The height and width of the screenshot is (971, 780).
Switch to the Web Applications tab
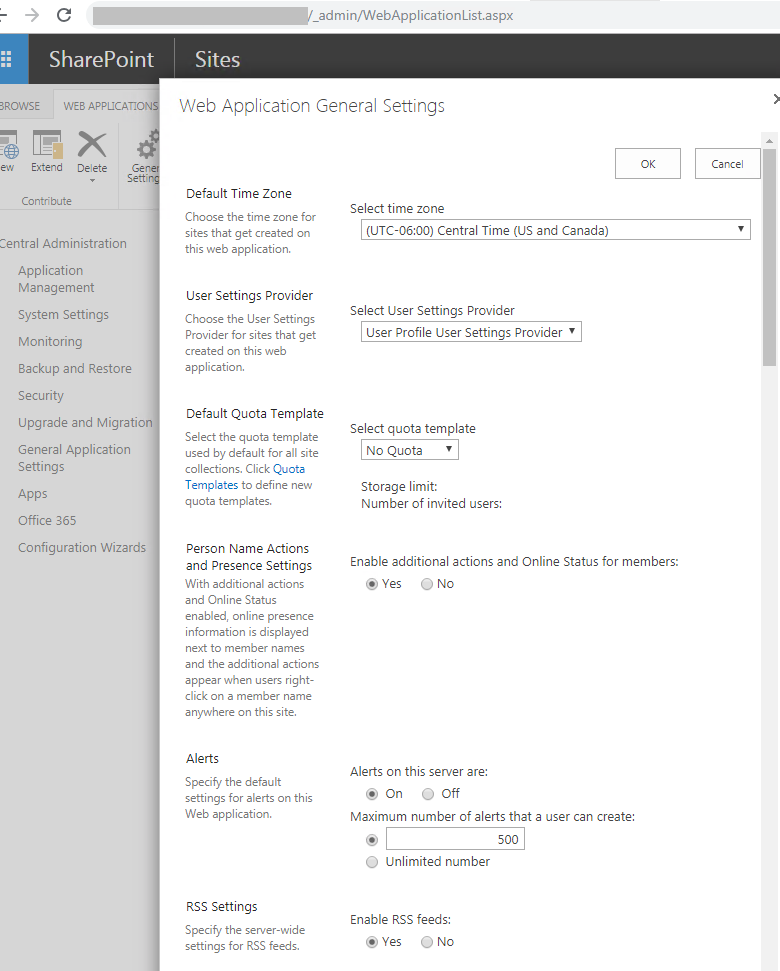pos(110,106)
